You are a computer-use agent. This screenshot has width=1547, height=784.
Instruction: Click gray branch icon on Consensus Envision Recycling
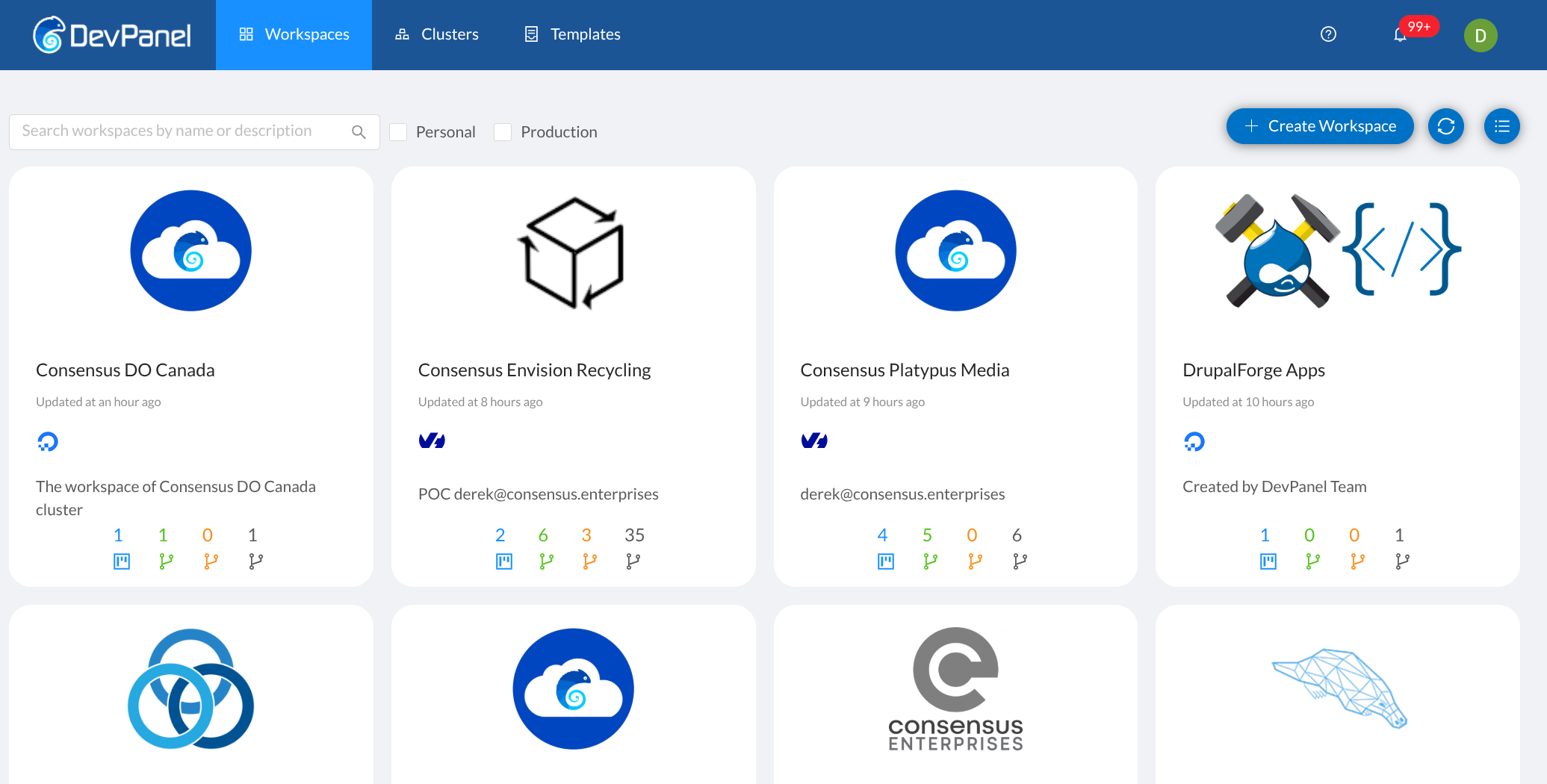click(633, 561)
